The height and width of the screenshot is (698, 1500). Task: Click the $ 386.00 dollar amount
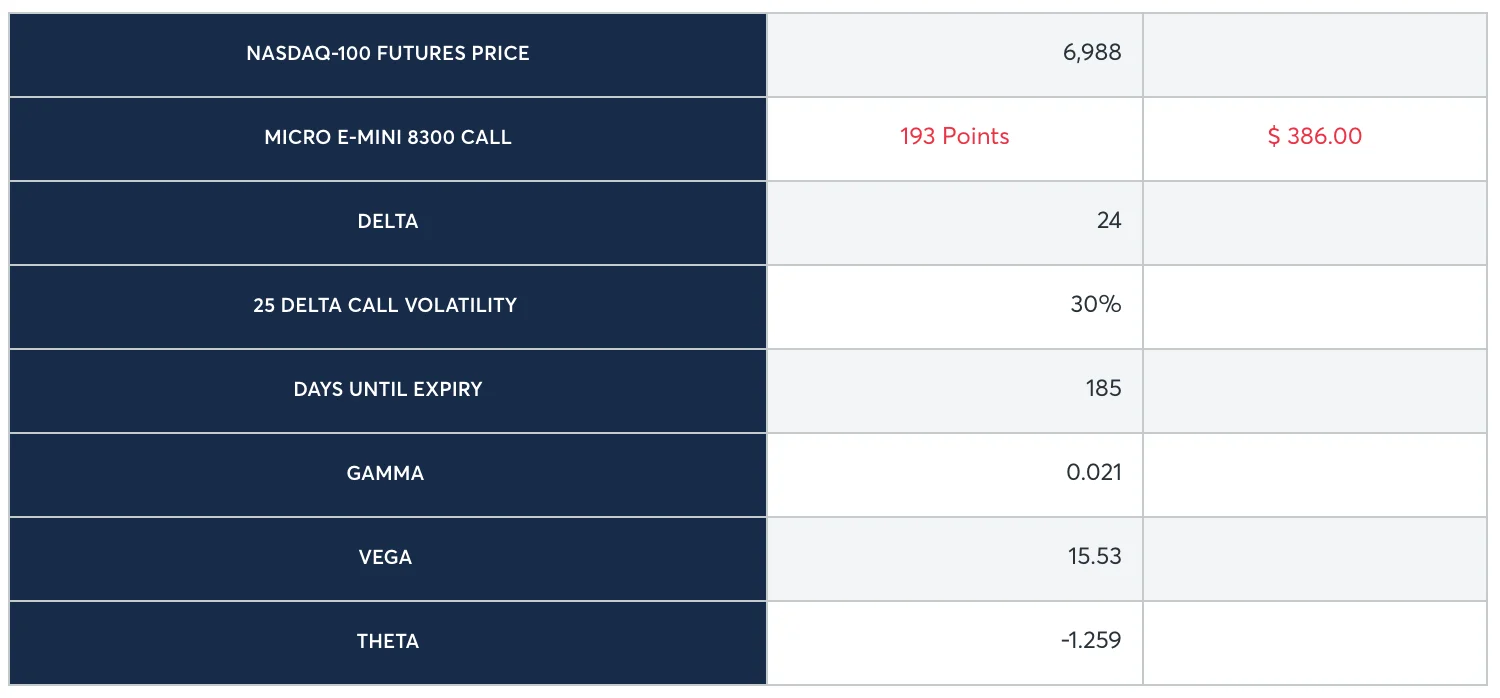[x=1314, y=137]
